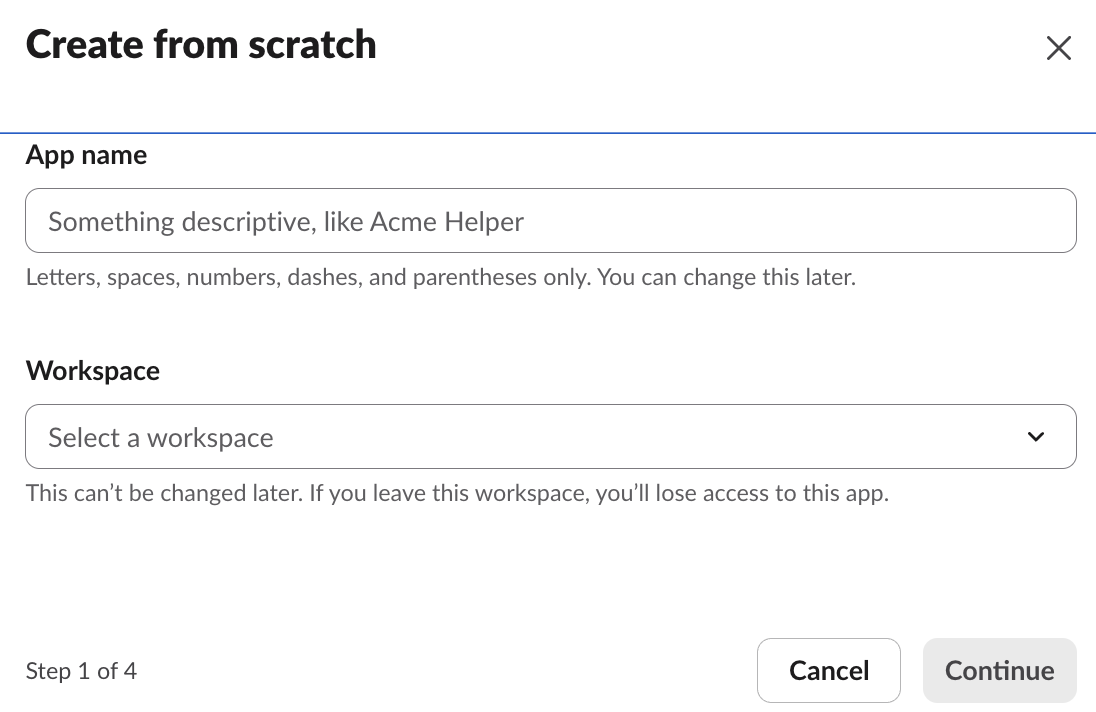The height and width of the screenshot is (712, 1096).
Task: Click the 'This can't be changed later' note
Action: click(x=457, y=493)
